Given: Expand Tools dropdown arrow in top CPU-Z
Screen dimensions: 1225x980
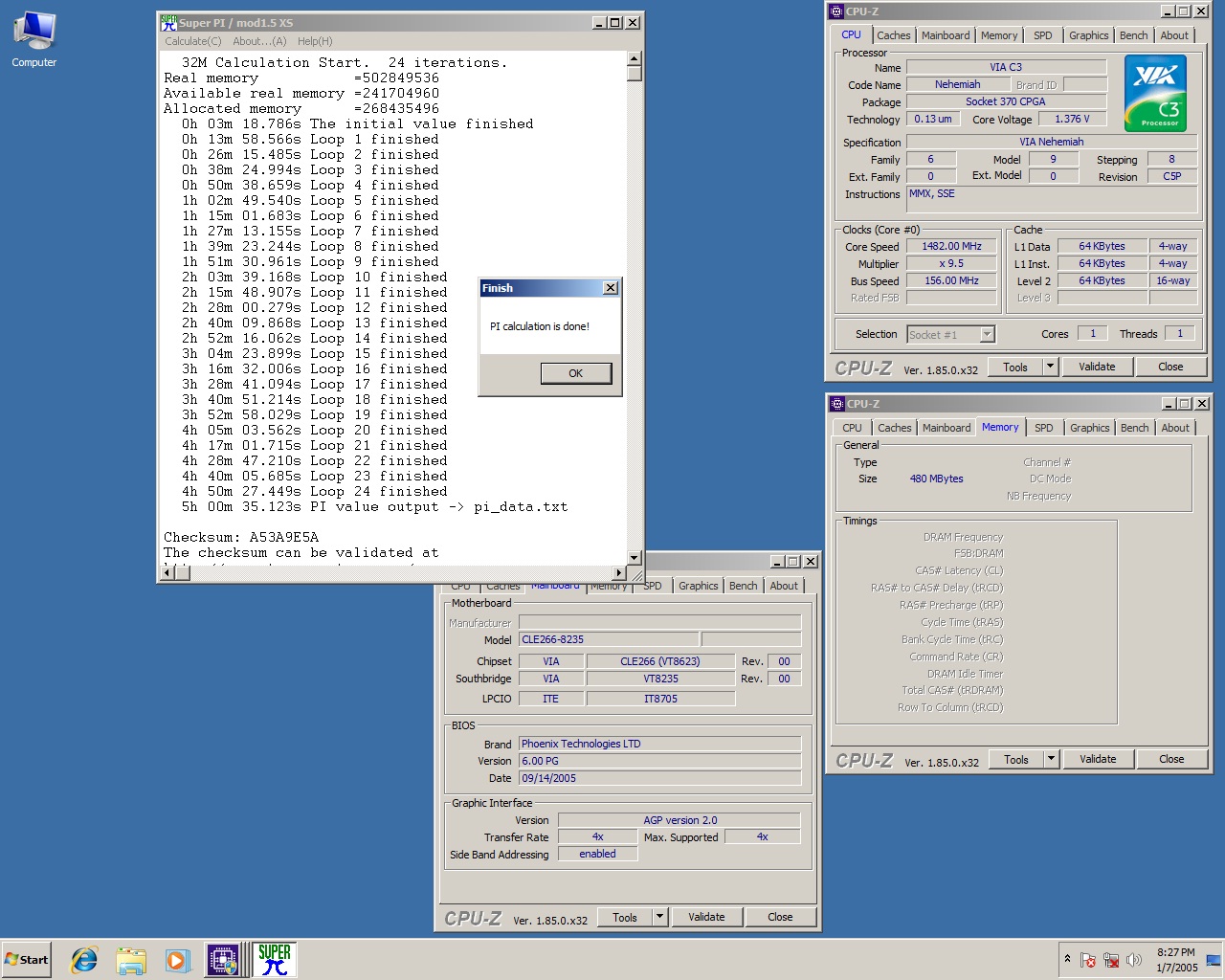Looking at the screenshot, I should tap(1050, 367).
